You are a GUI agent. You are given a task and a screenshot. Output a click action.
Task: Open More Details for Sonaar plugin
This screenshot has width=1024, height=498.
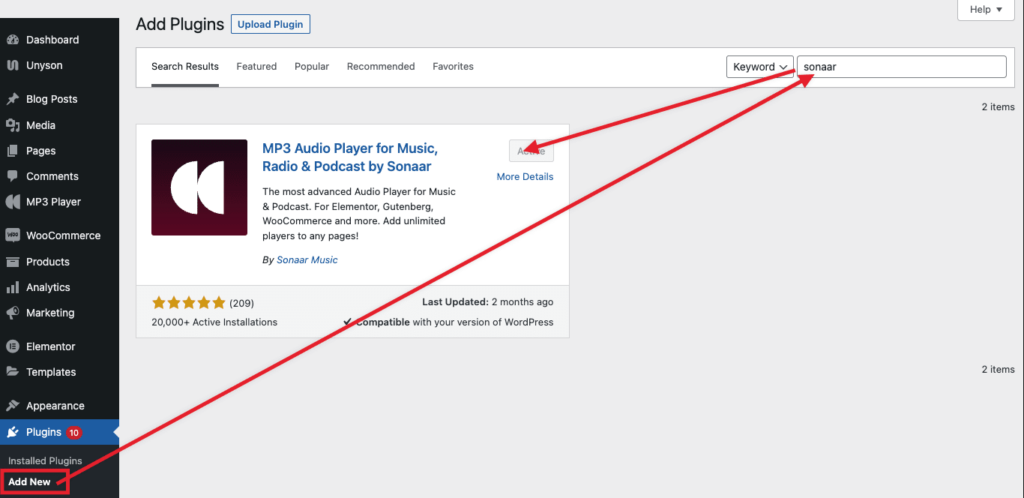pos(524,177)
